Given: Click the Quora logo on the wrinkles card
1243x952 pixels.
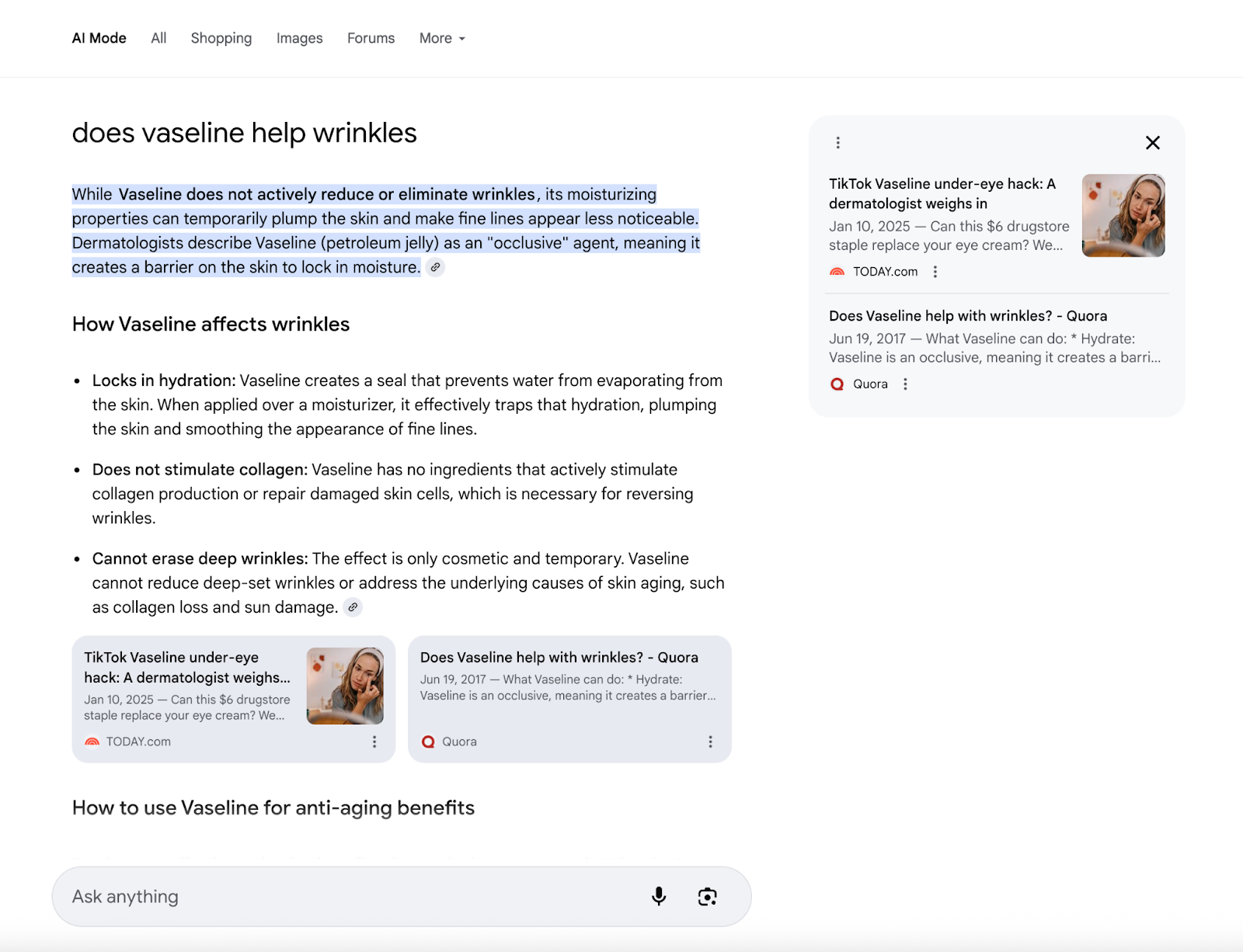Looking at the screenshot, I should pos(428,742).
